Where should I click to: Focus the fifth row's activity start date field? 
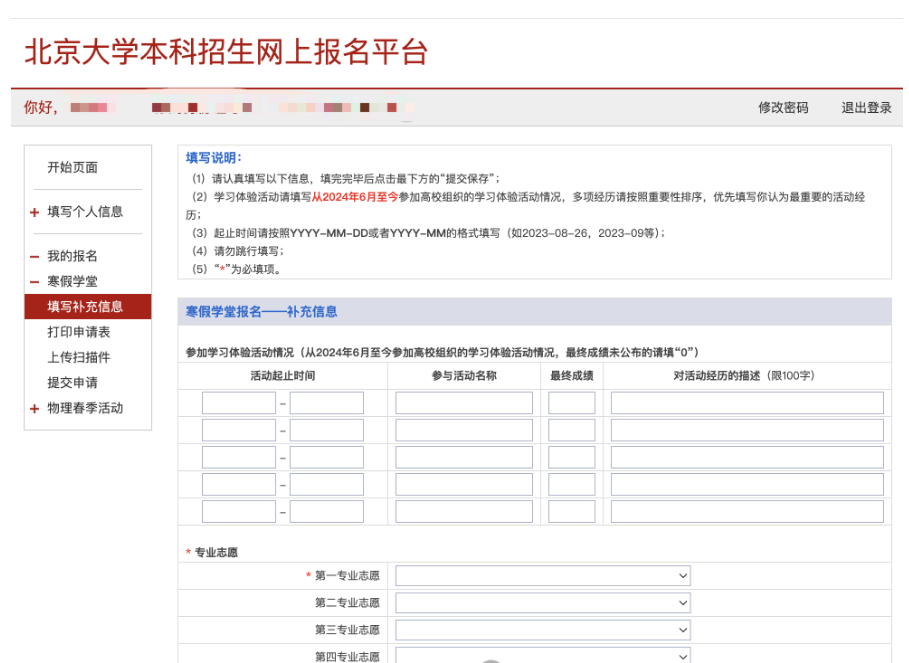click(239, 512)
